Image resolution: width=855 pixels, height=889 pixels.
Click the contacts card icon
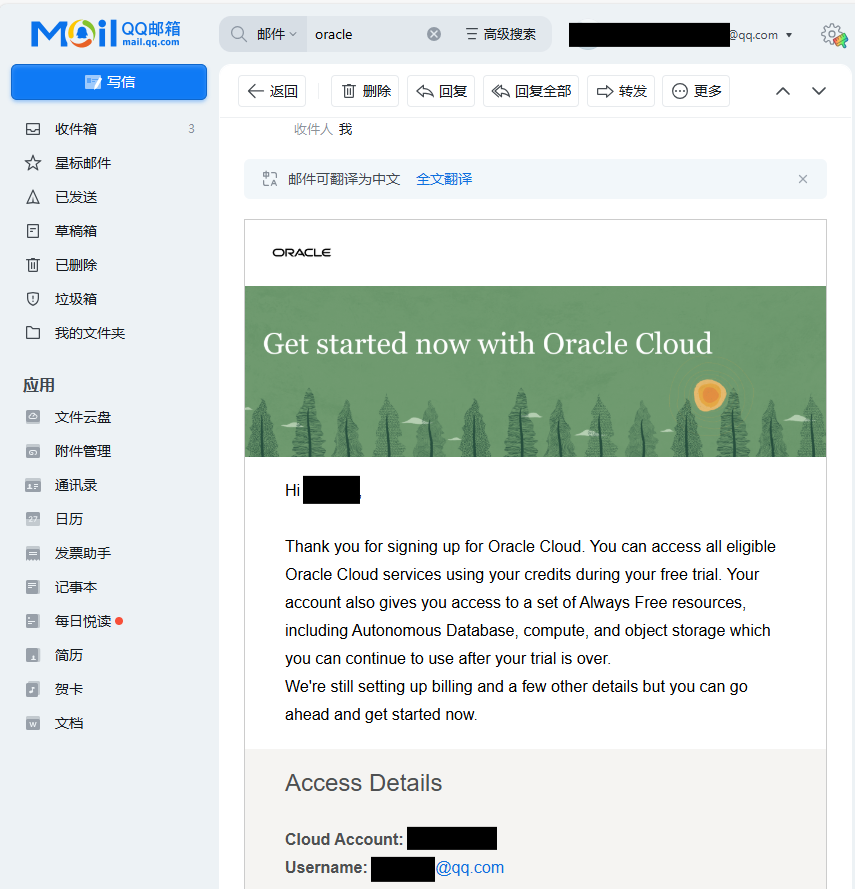(33, 485)
